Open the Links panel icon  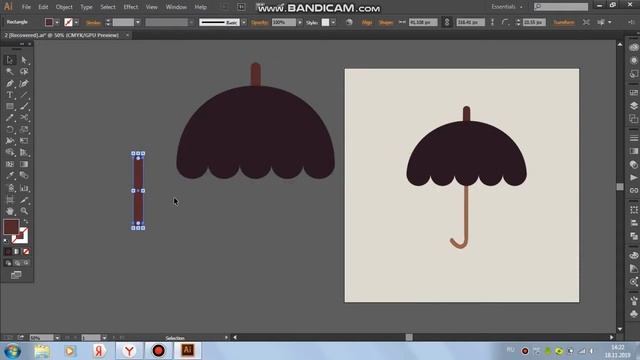[633, 191]
